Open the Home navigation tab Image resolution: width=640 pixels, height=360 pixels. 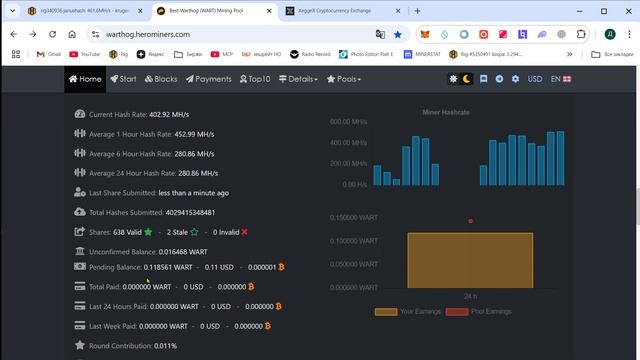[x=85, y=79]
